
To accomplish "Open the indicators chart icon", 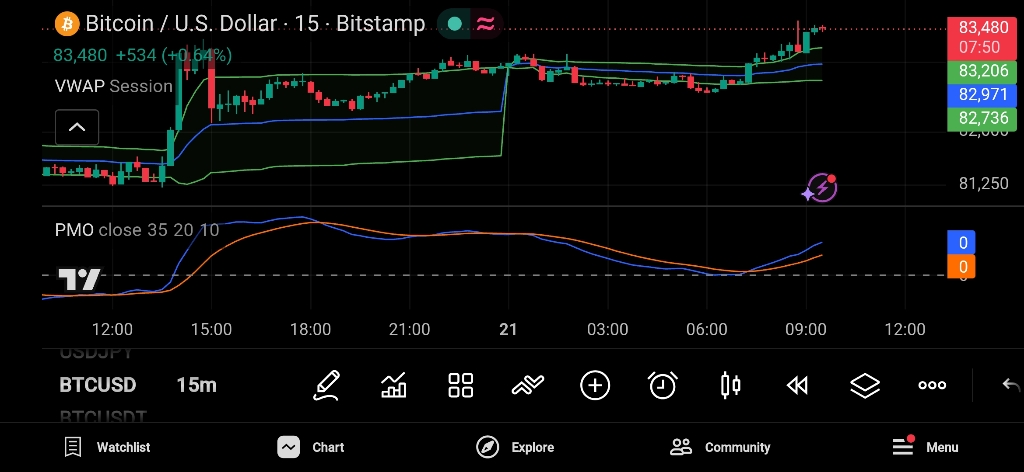I will tap(394, 385).
